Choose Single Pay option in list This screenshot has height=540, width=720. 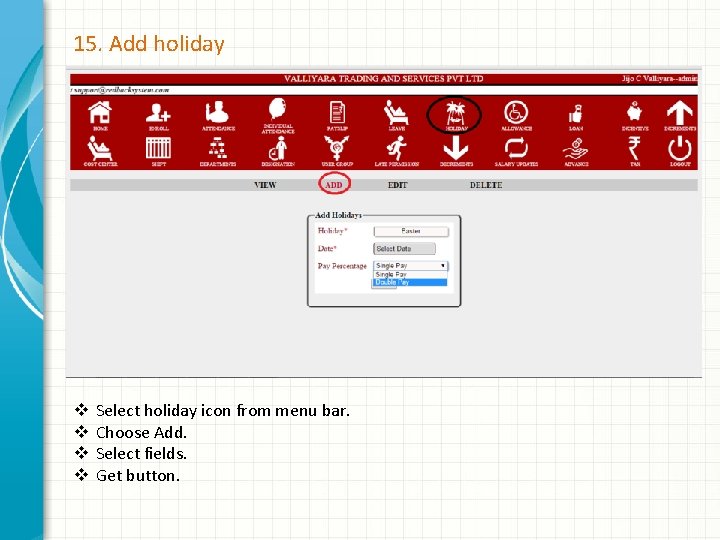point(410,274)
